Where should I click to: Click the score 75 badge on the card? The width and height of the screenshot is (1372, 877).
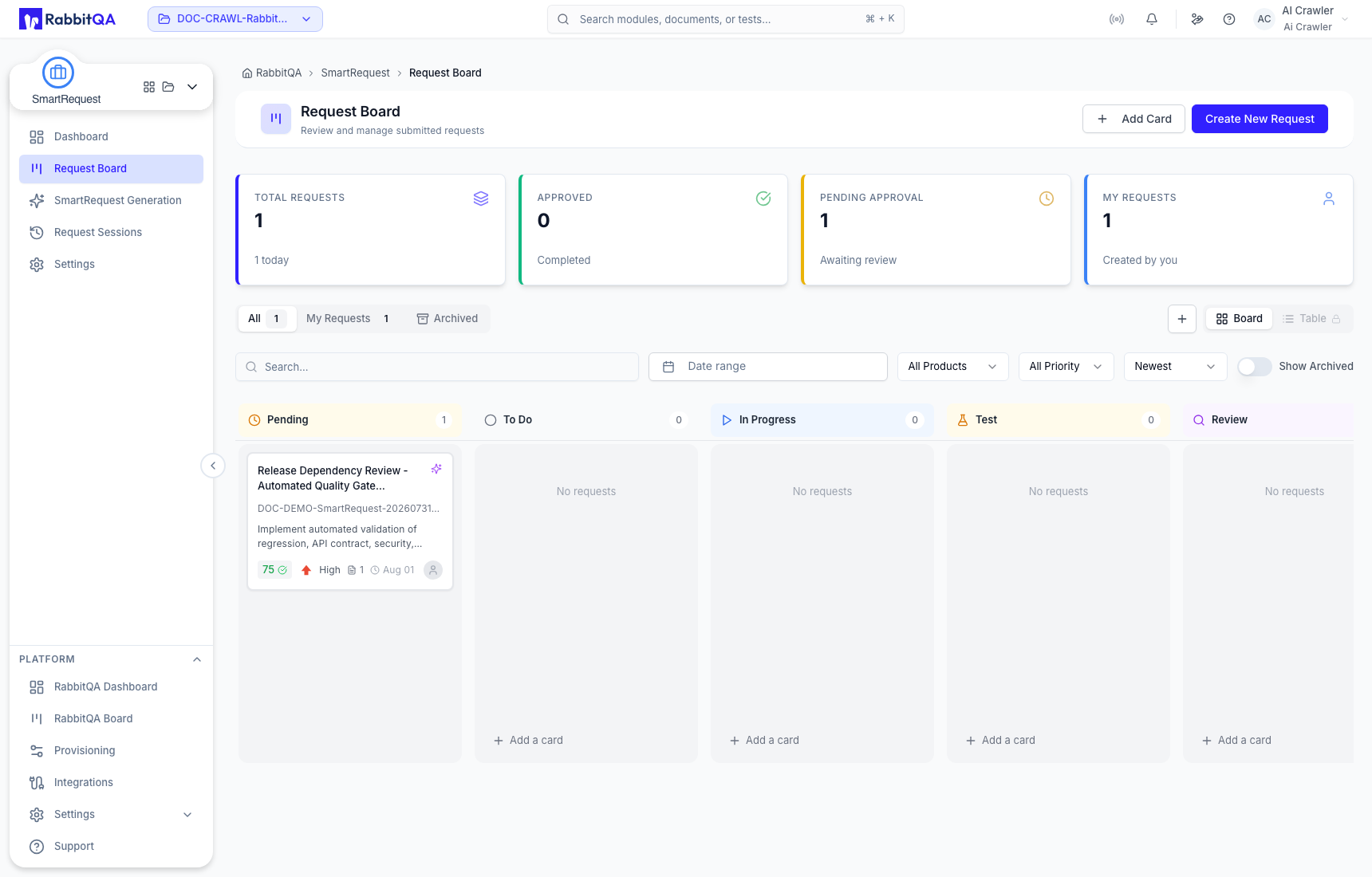[x=274, y=570]
